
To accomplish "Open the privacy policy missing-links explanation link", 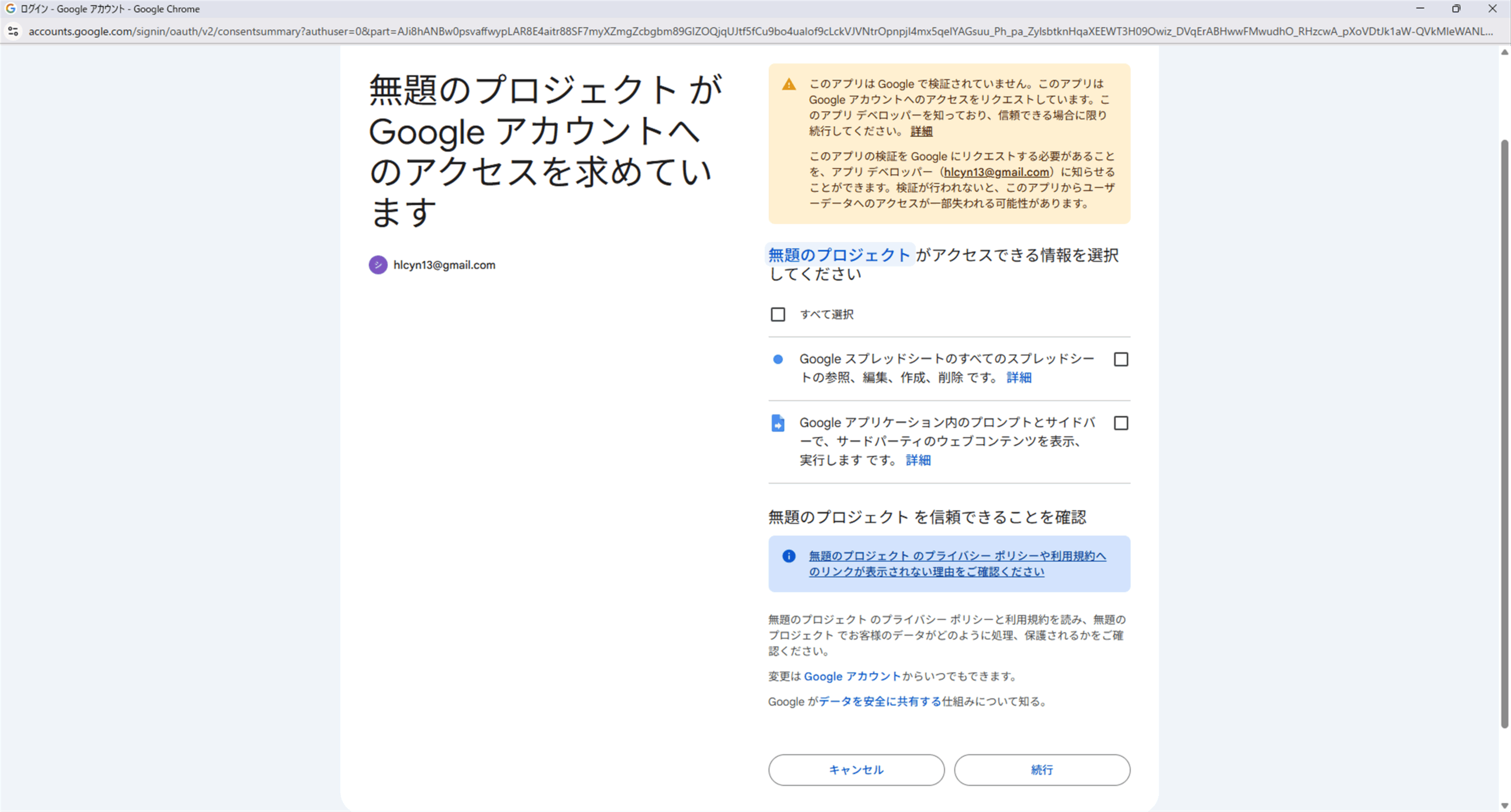I will (x=957, y=564).
